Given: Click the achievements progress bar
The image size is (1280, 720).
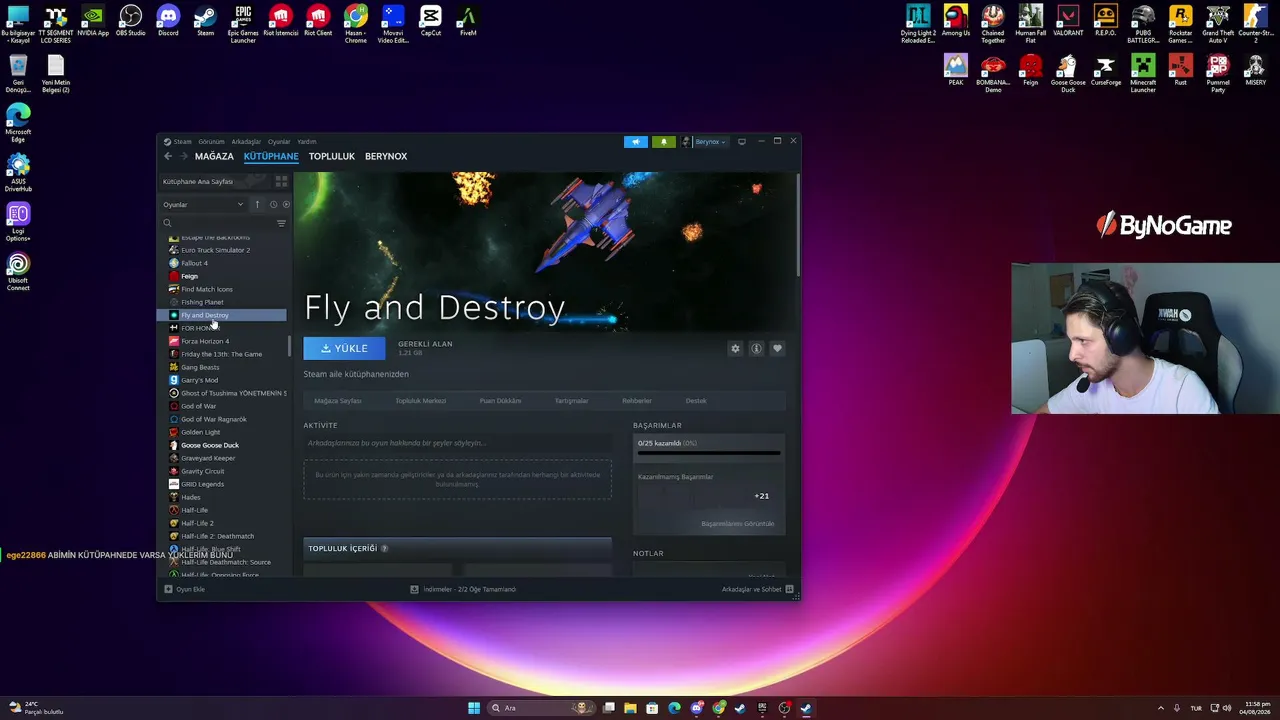Looking at the screenshot, I should [x=709, y=452].
